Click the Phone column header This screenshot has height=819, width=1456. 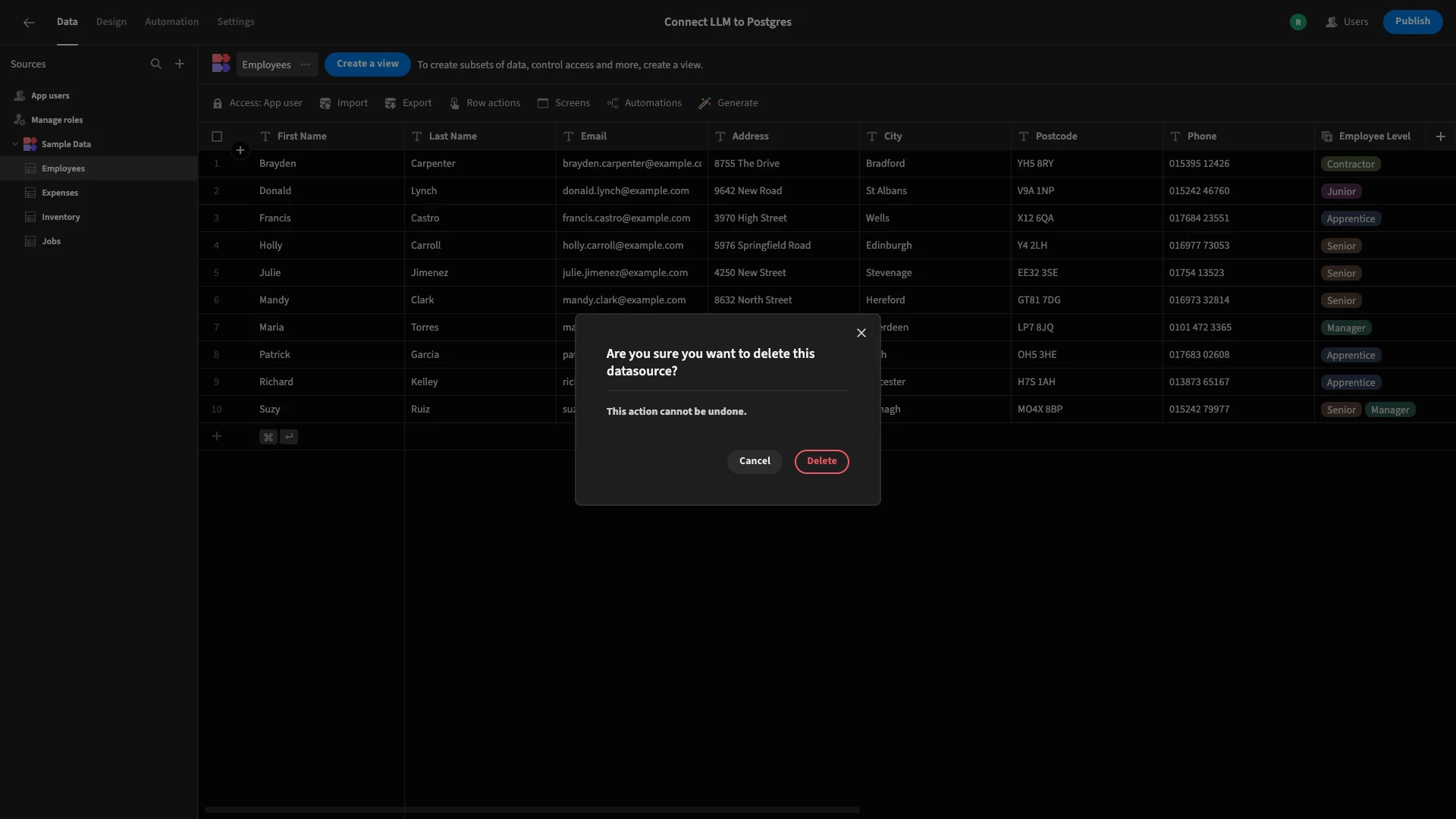pyautogui.click(x=1238, y=136)
